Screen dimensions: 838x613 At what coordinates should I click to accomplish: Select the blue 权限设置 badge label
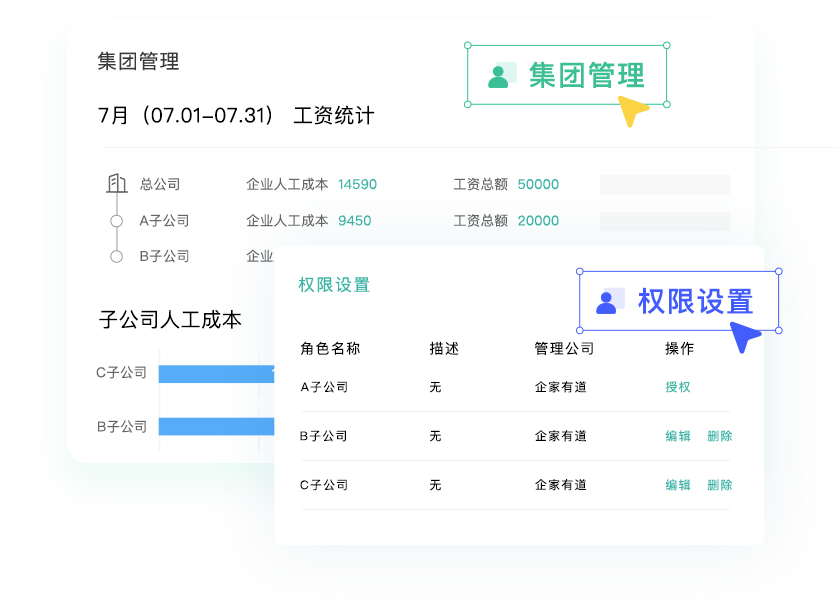point(695,302)
